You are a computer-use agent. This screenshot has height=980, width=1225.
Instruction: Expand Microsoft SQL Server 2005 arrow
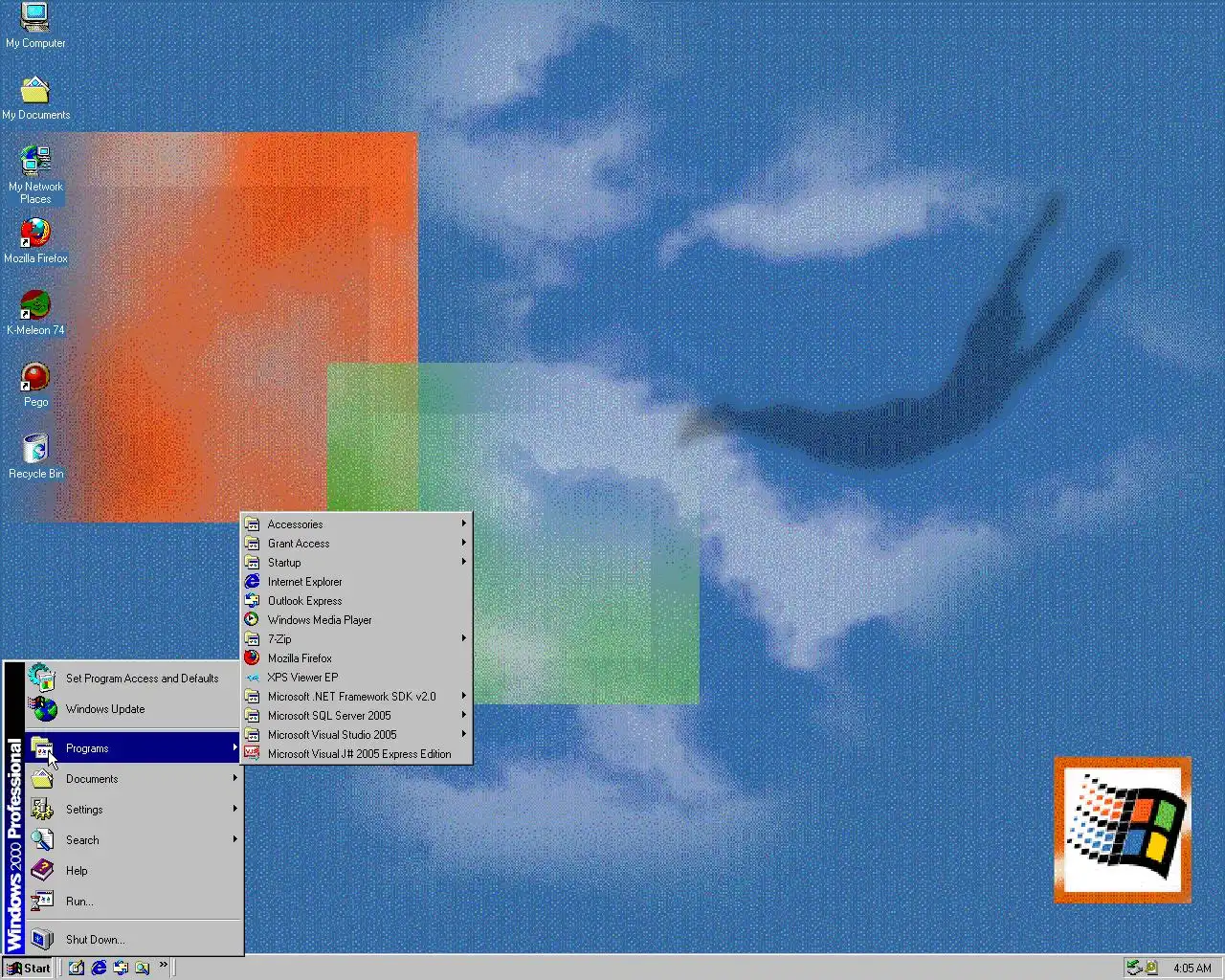tap(464, 715)
